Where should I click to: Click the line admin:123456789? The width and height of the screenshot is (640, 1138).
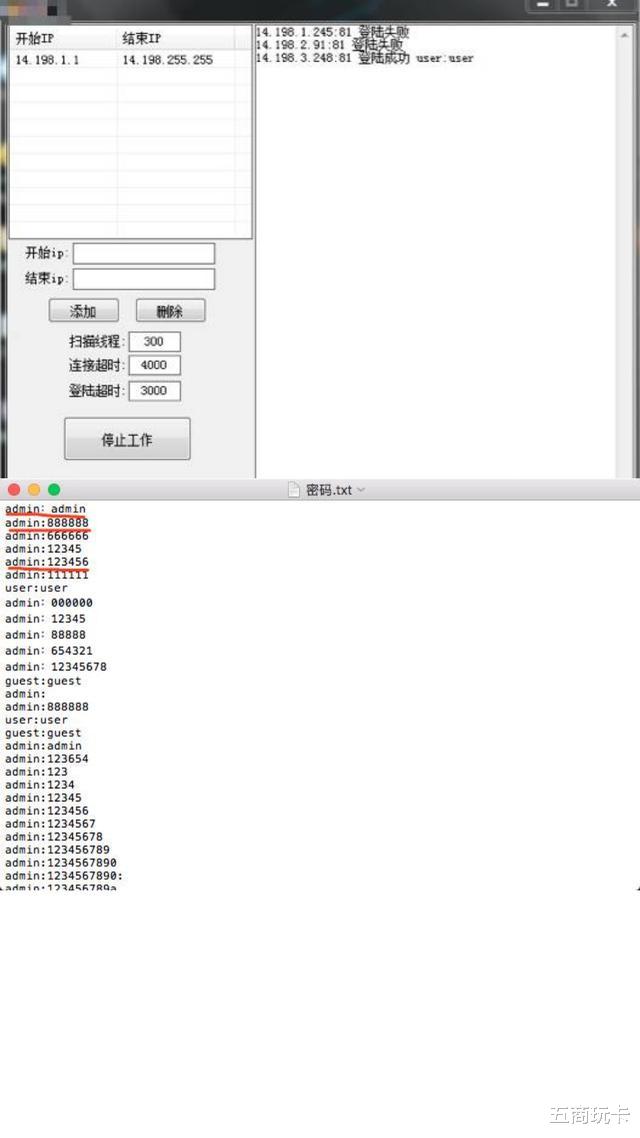click(x=57, y=849)
